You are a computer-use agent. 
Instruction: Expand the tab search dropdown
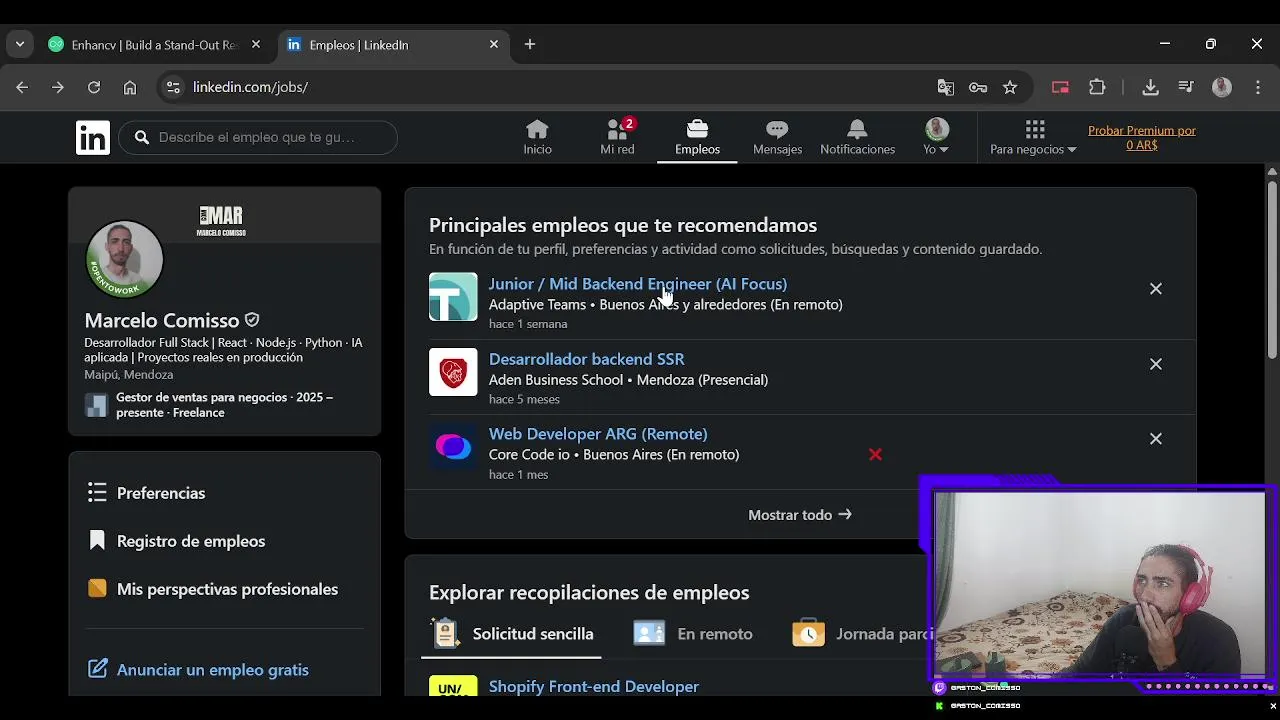pyautogui.click(x=19, y=44)
